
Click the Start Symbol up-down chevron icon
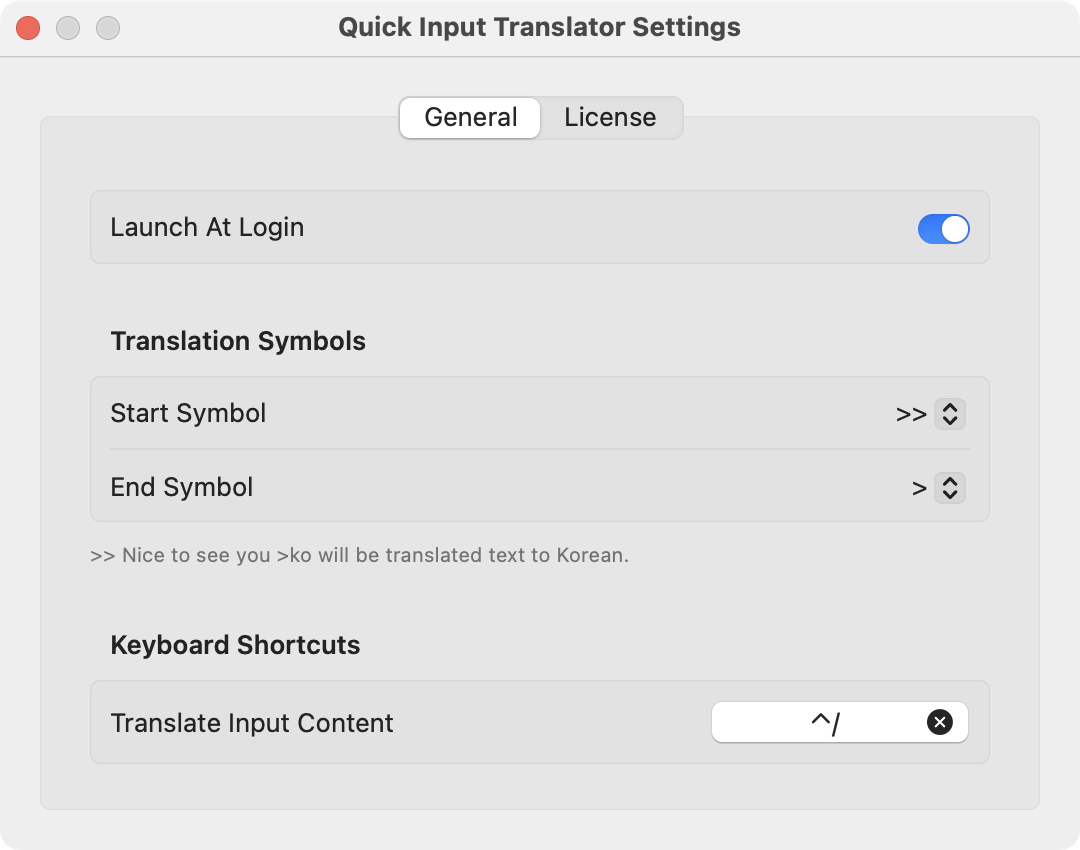(x=950, y=414)
